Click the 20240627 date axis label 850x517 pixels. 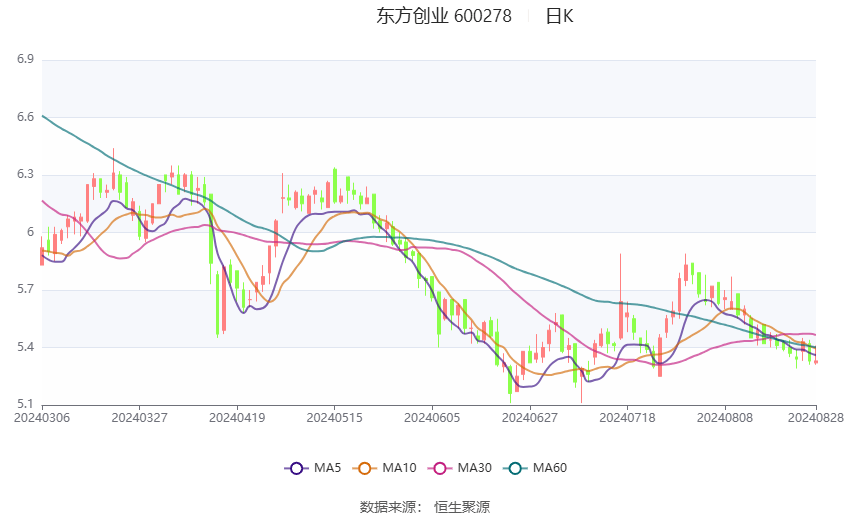click(530, 417)
